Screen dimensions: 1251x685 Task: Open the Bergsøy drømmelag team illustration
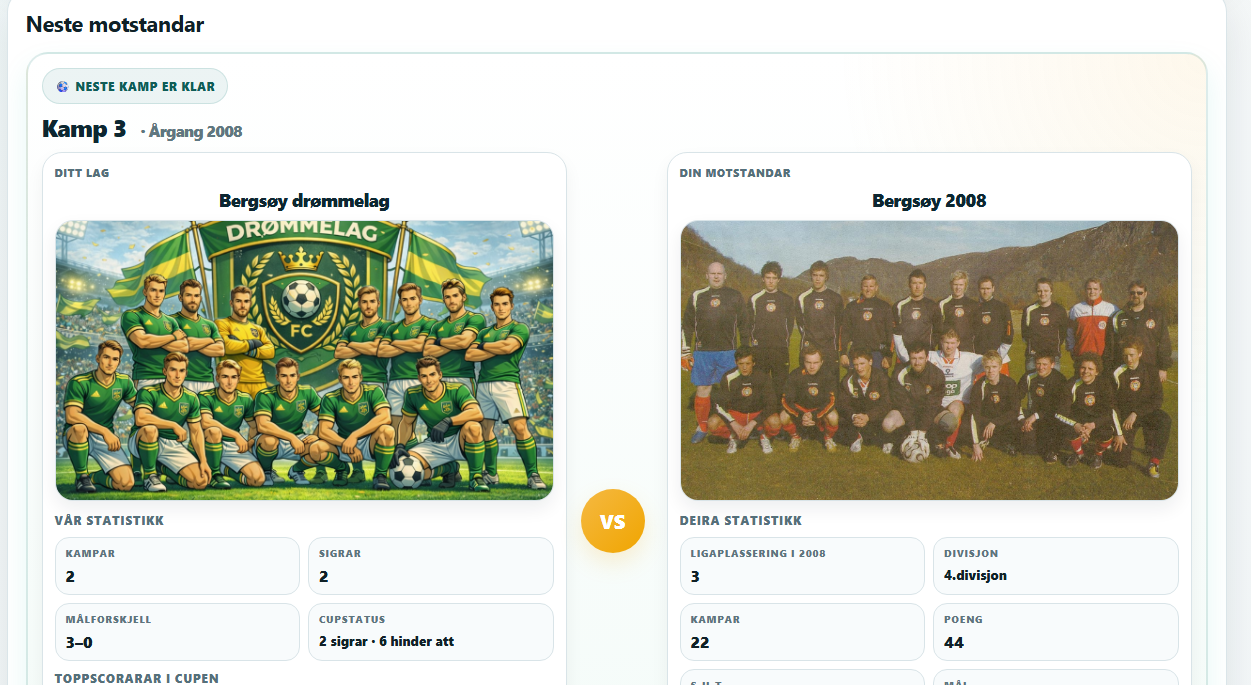(304, 360)
